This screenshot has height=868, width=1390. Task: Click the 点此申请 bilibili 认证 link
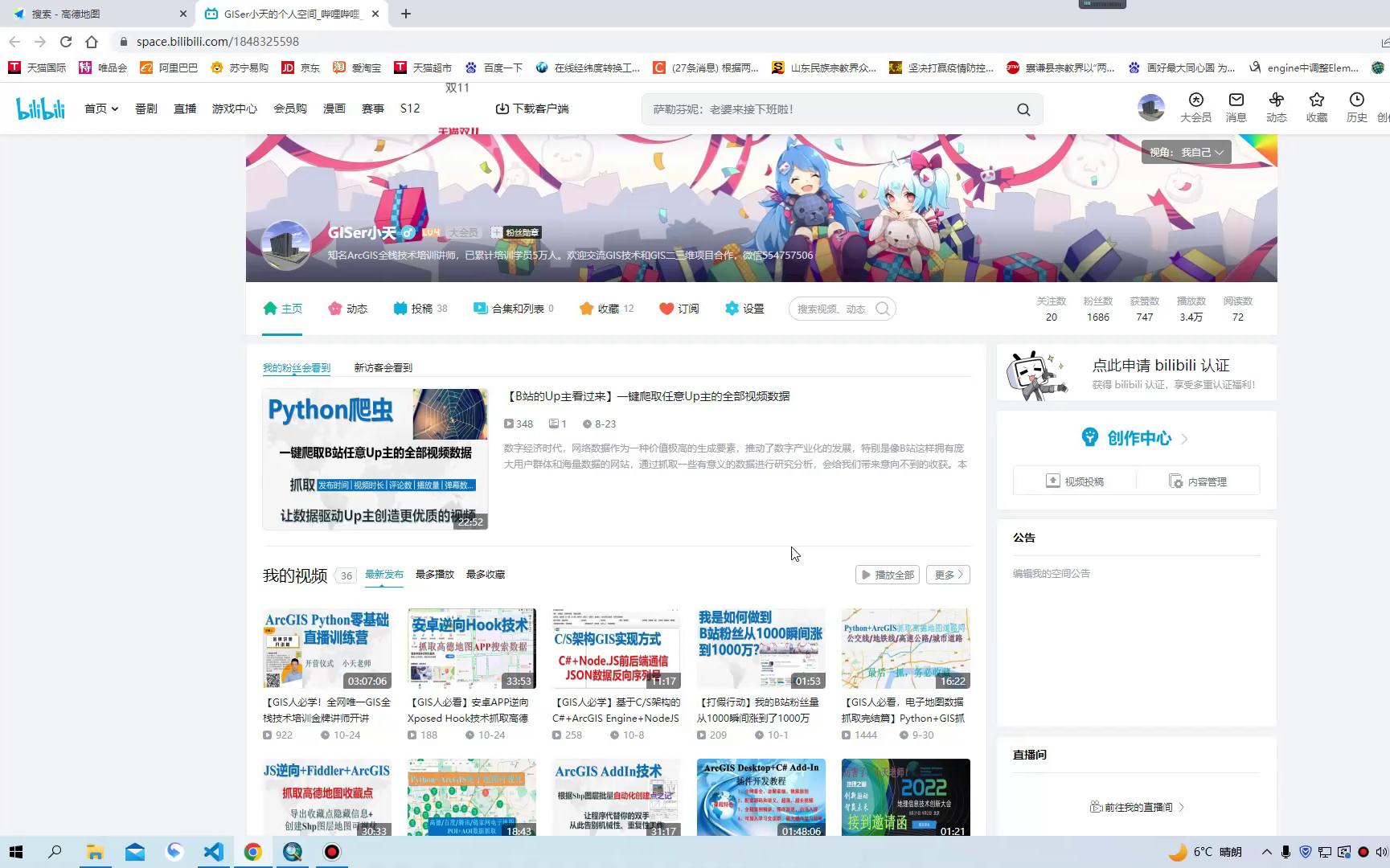(1160, 365)
